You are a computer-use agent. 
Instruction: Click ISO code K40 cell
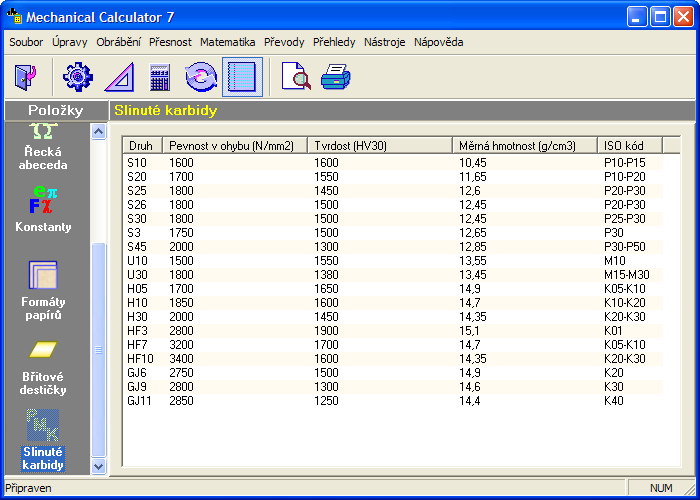coord(613,400)
